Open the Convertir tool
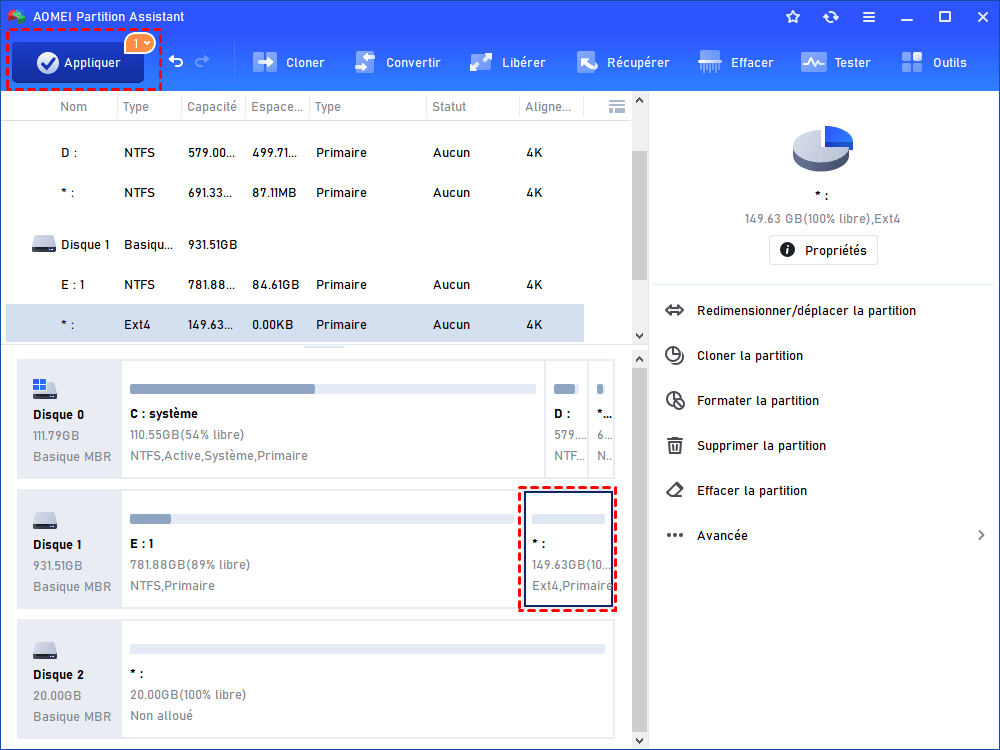 coord(397,62)
